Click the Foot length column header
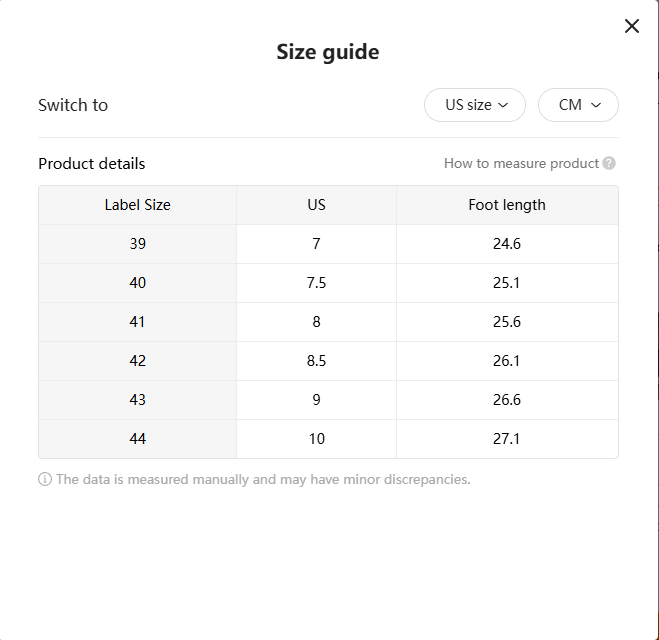659x640 pixels. tap(507, 205)
